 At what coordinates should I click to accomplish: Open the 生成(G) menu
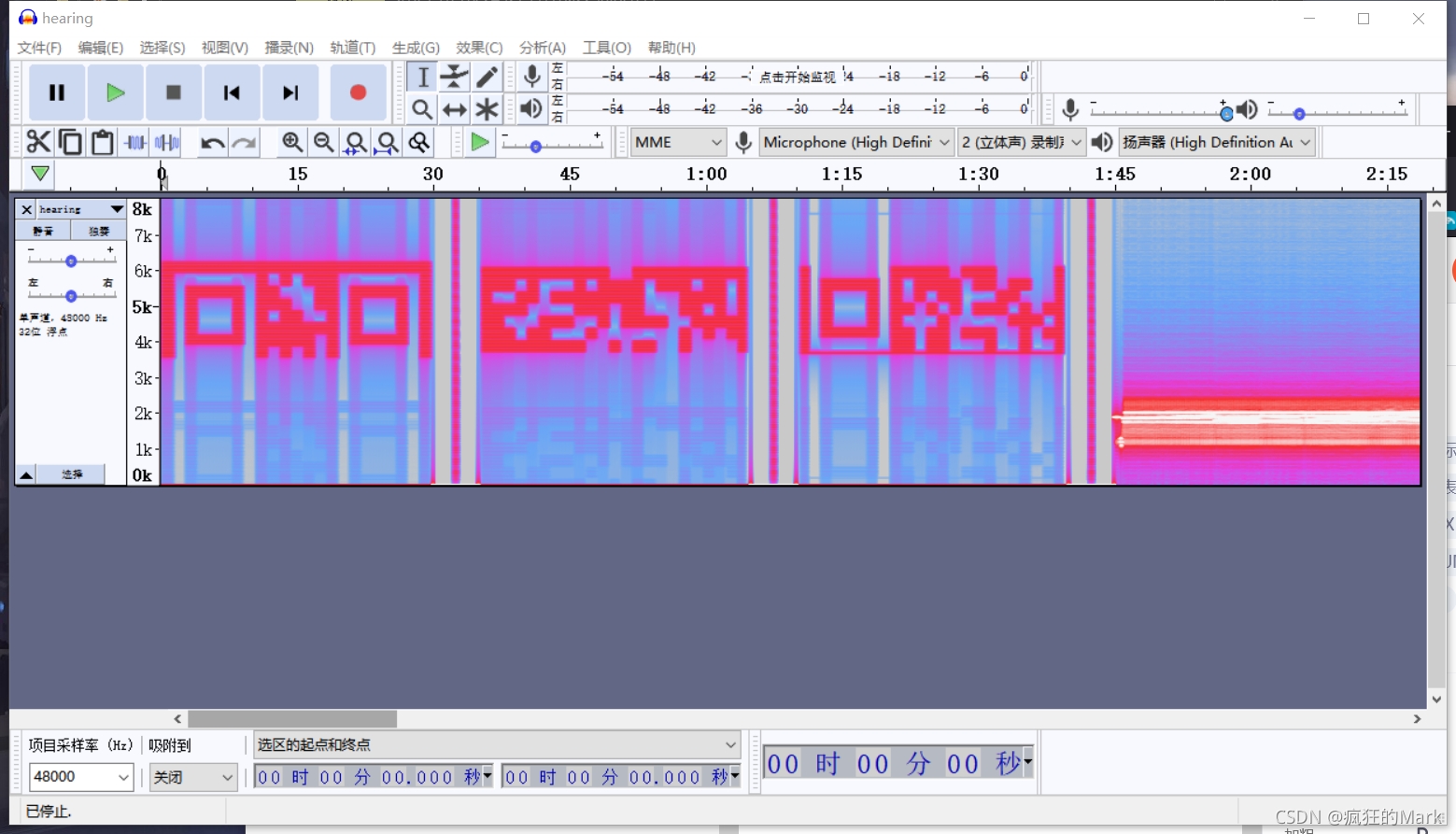coord(416,48)
